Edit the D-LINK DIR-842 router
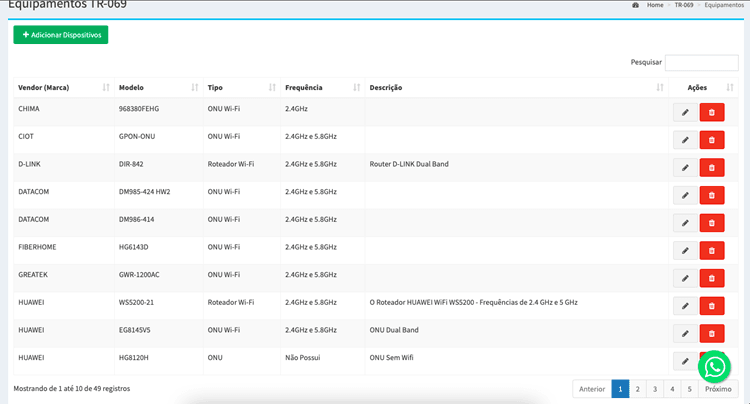The image size is (750, 404). pyautogui.click(x=685, y=168)
